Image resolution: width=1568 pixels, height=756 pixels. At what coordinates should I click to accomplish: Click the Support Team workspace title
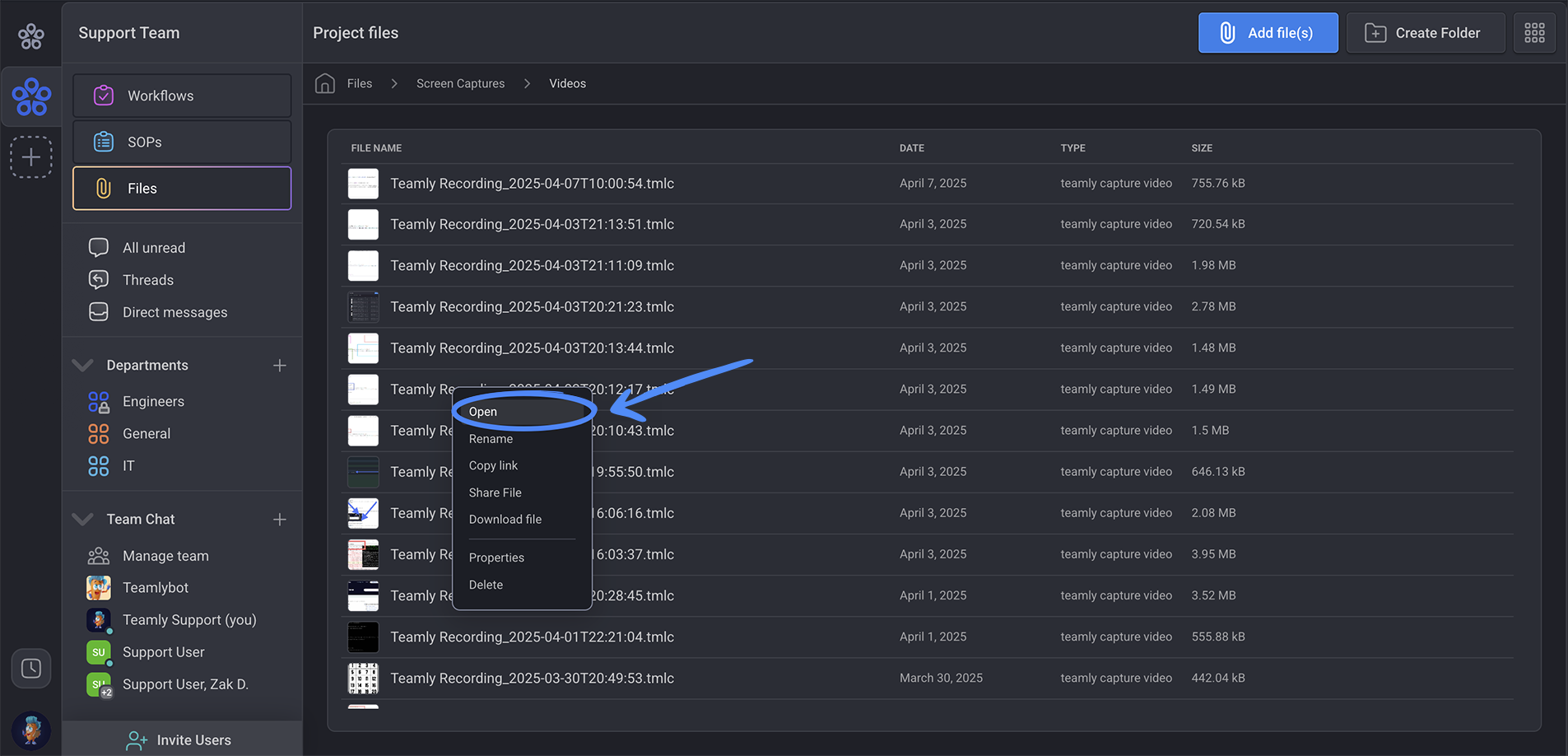tap(129, 33)
